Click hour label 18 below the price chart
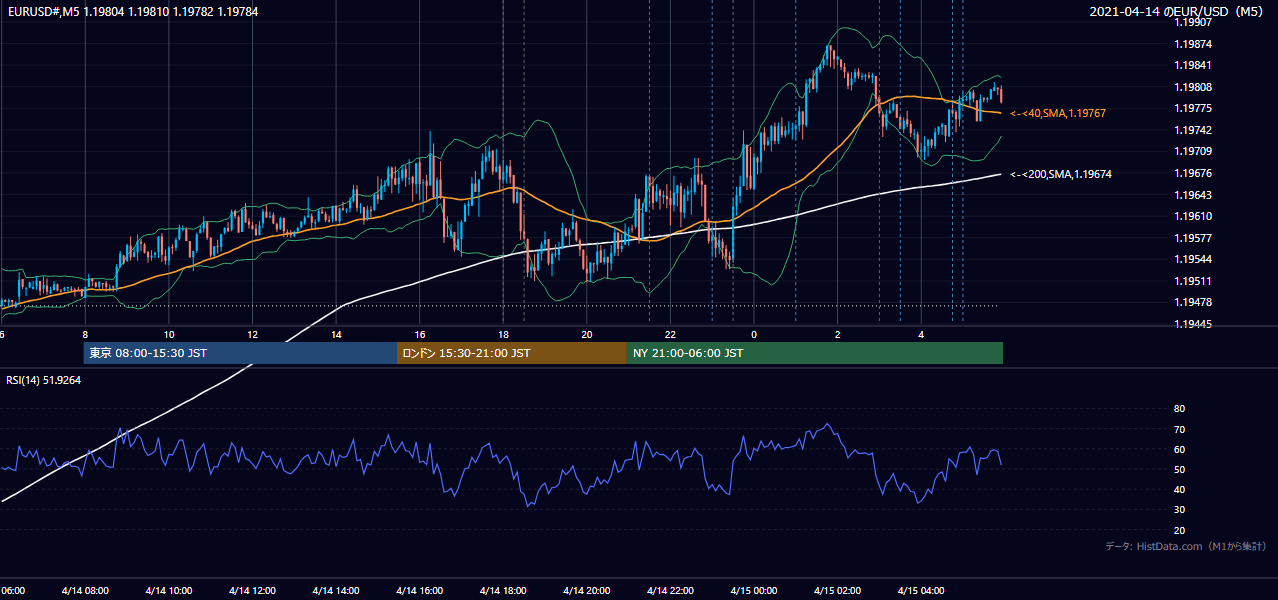Viewport: 1278px width, 600px height. (503, 334)
